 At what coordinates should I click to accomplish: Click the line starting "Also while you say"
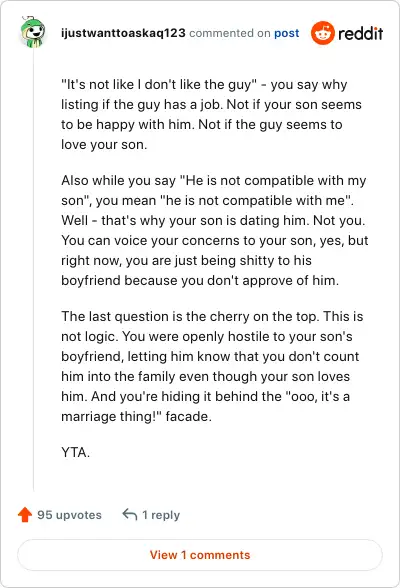point(214,180)
